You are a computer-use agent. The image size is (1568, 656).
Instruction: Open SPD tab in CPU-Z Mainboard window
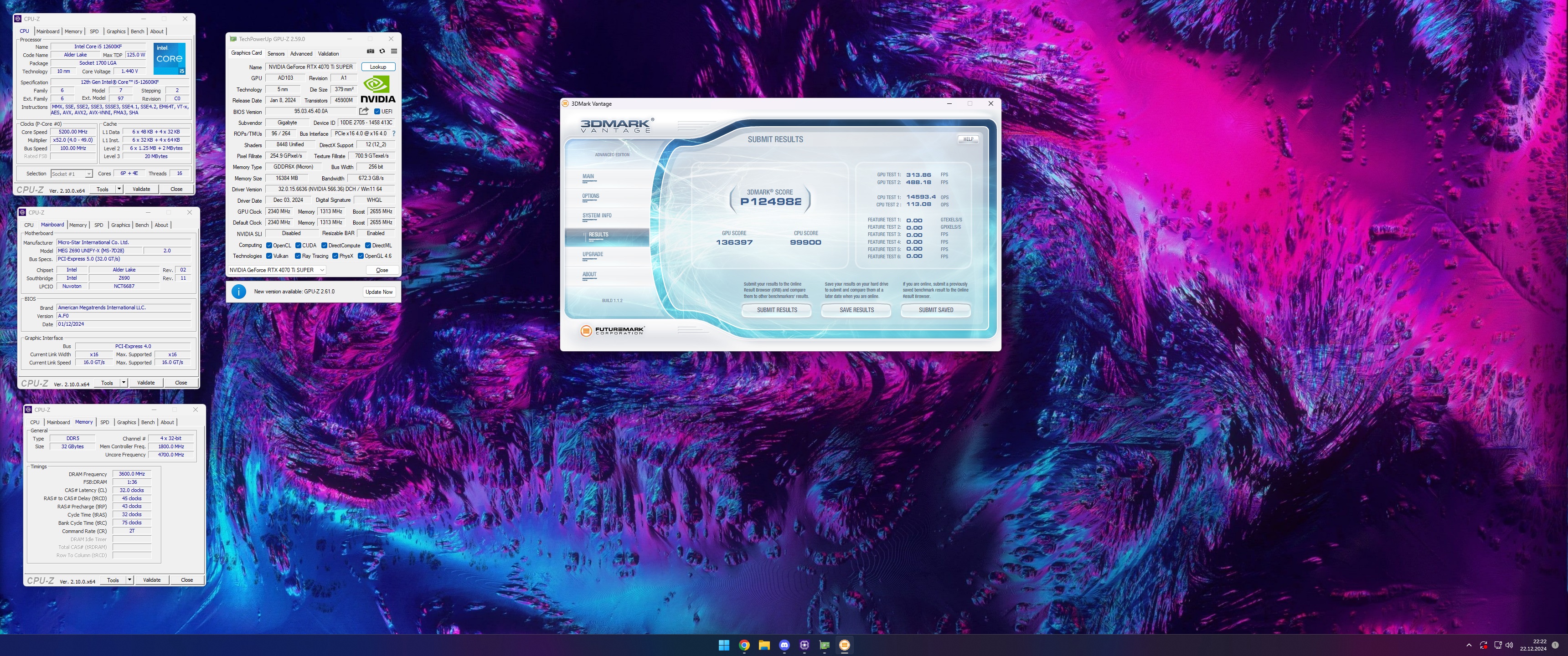(98, 225)
